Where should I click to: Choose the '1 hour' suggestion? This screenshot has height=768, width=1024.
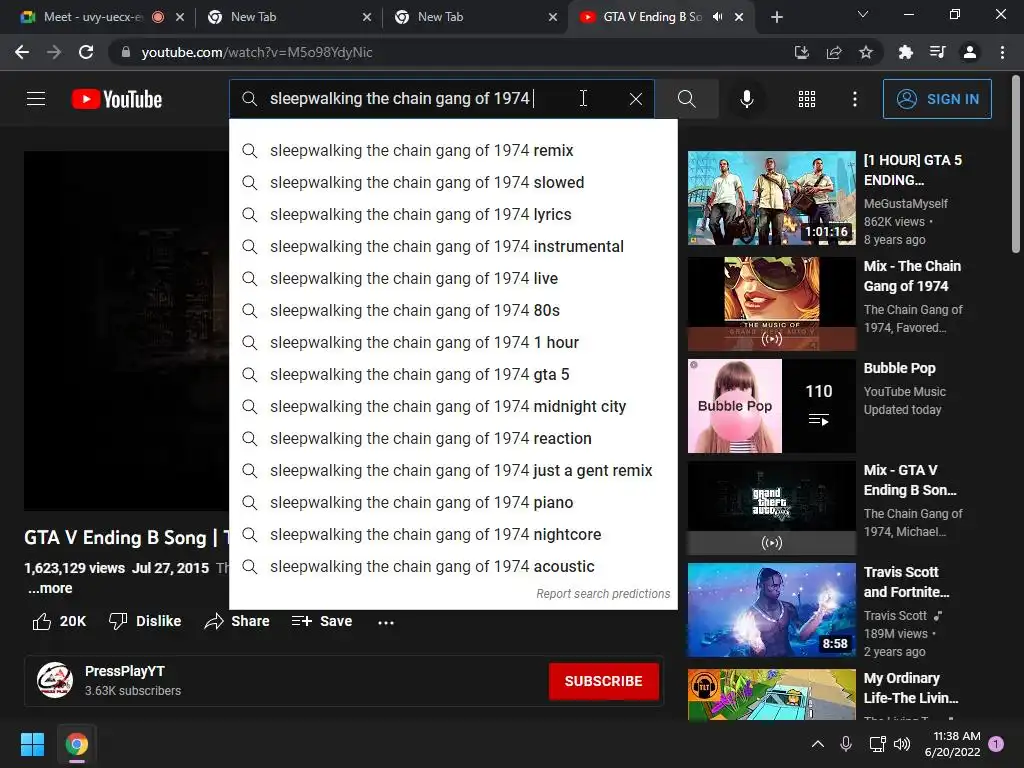click(453, 342)
